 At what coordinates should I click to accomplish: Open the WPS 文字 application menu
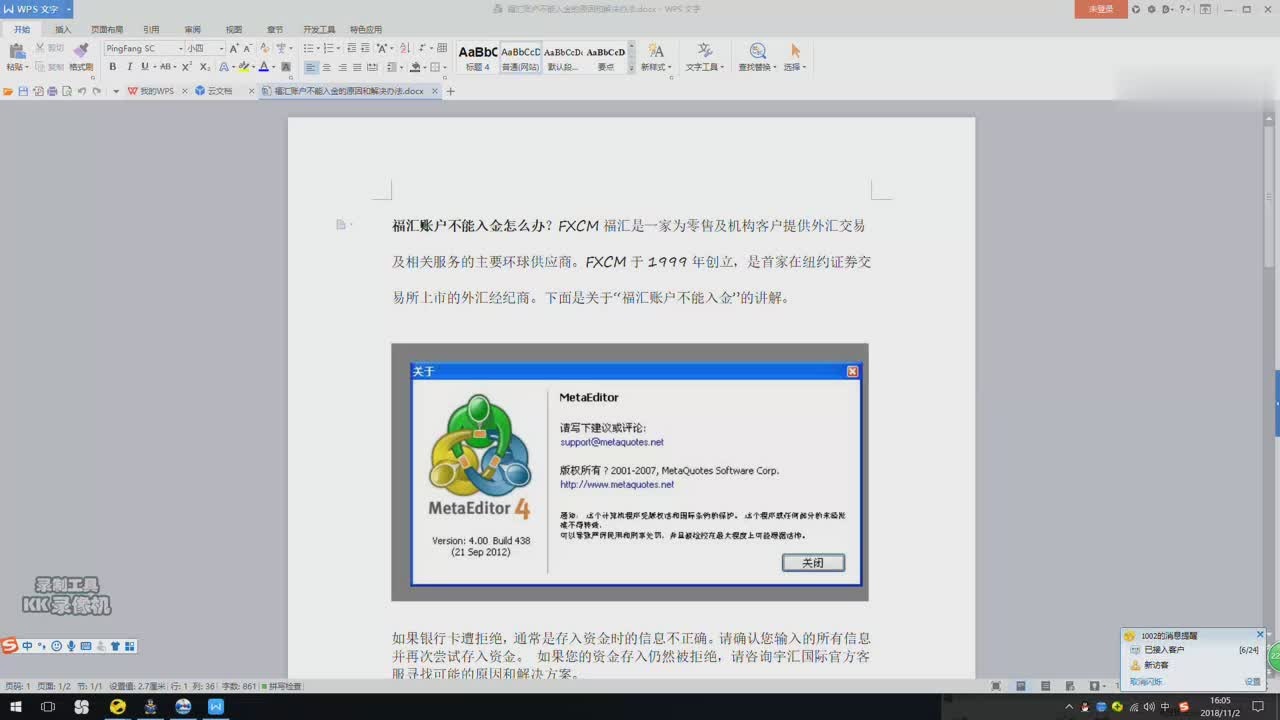click(x=36, y=8)
